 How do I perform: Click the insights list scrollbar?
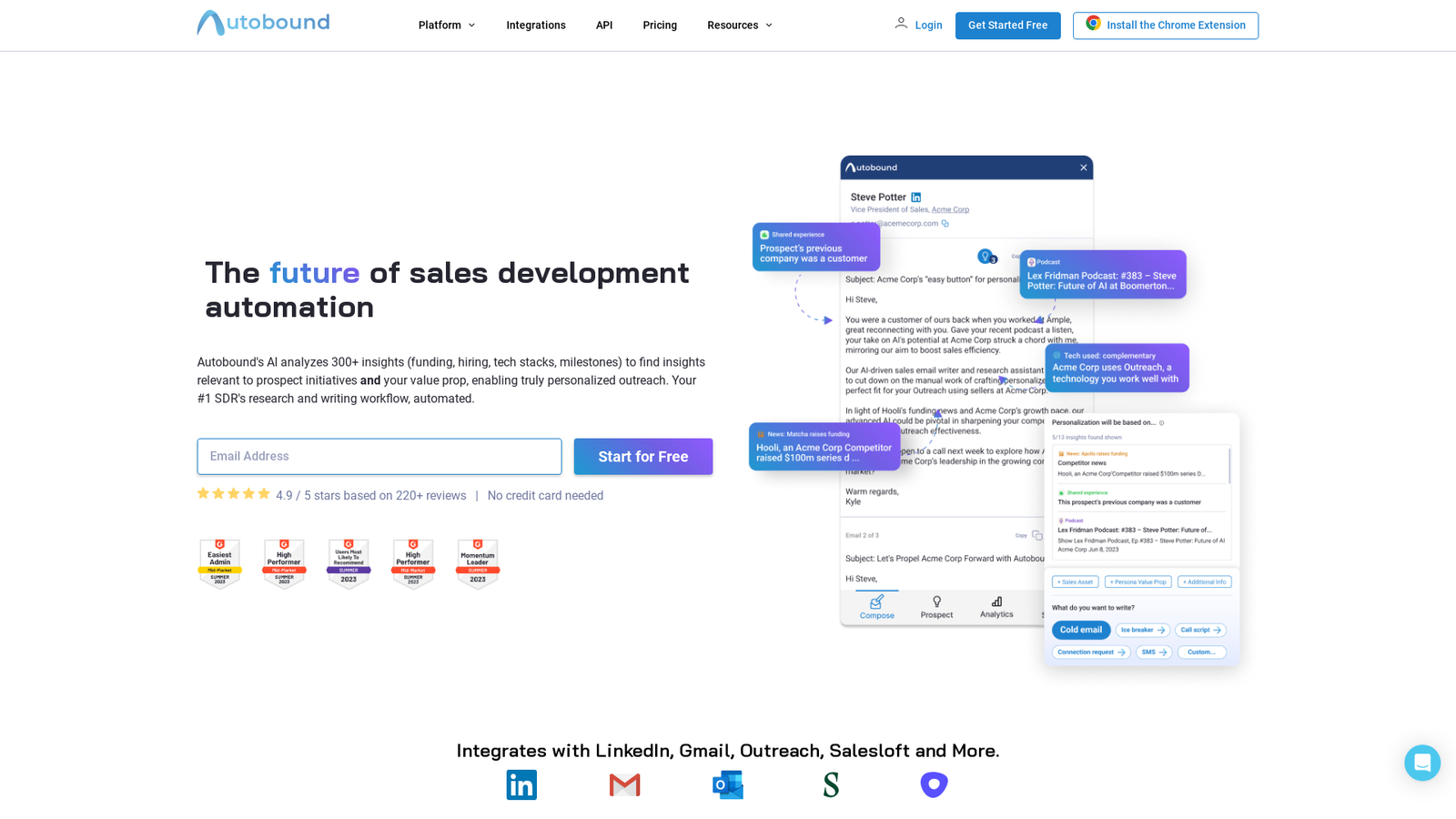coord(1229,466)
